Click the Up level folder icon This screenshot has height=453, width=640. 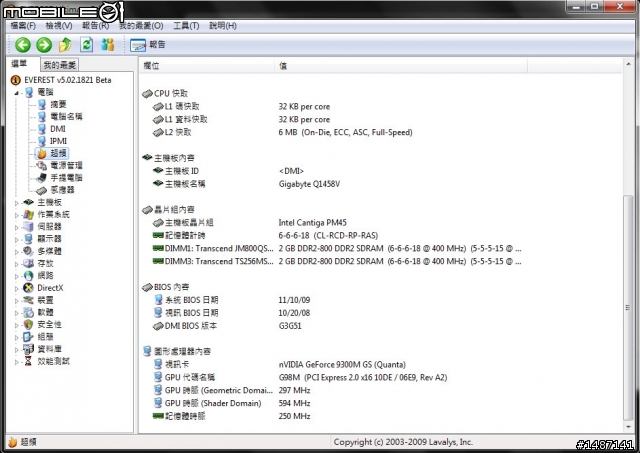(65, 44)
